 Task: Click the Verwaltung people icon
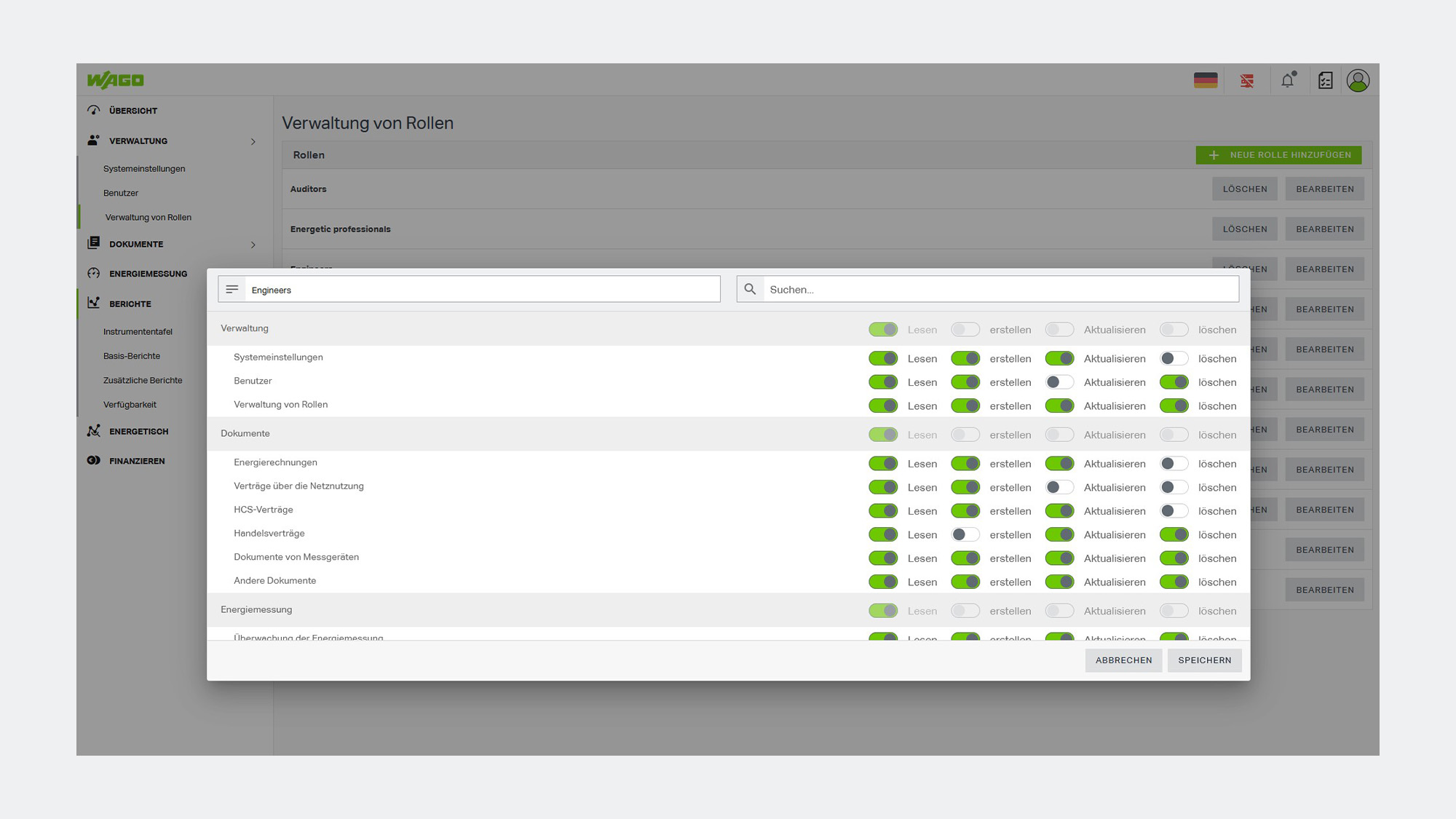(94, 141)
